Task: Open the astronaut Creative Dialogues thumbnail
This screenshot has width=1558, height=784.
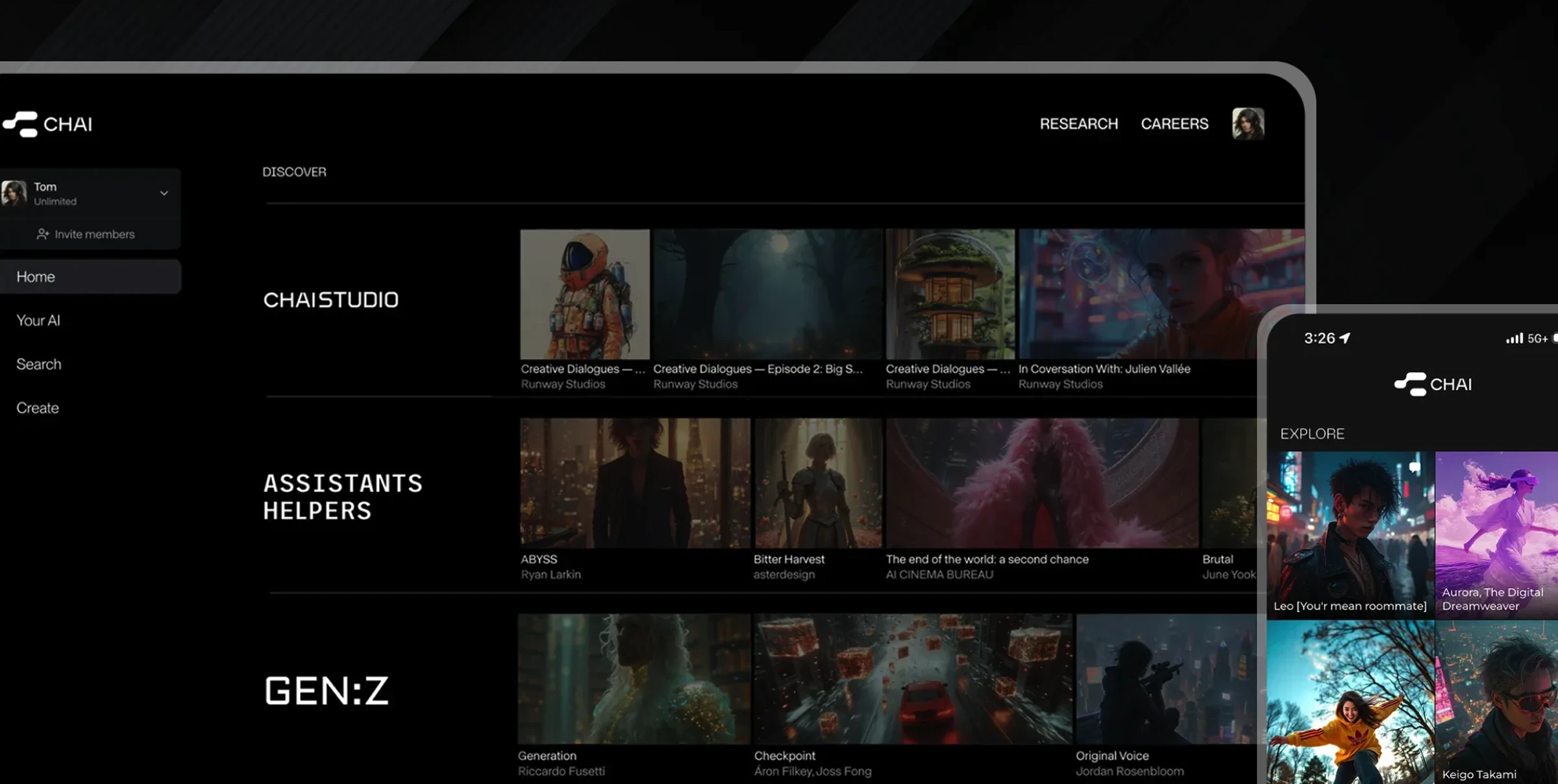Action: [584, 294]
